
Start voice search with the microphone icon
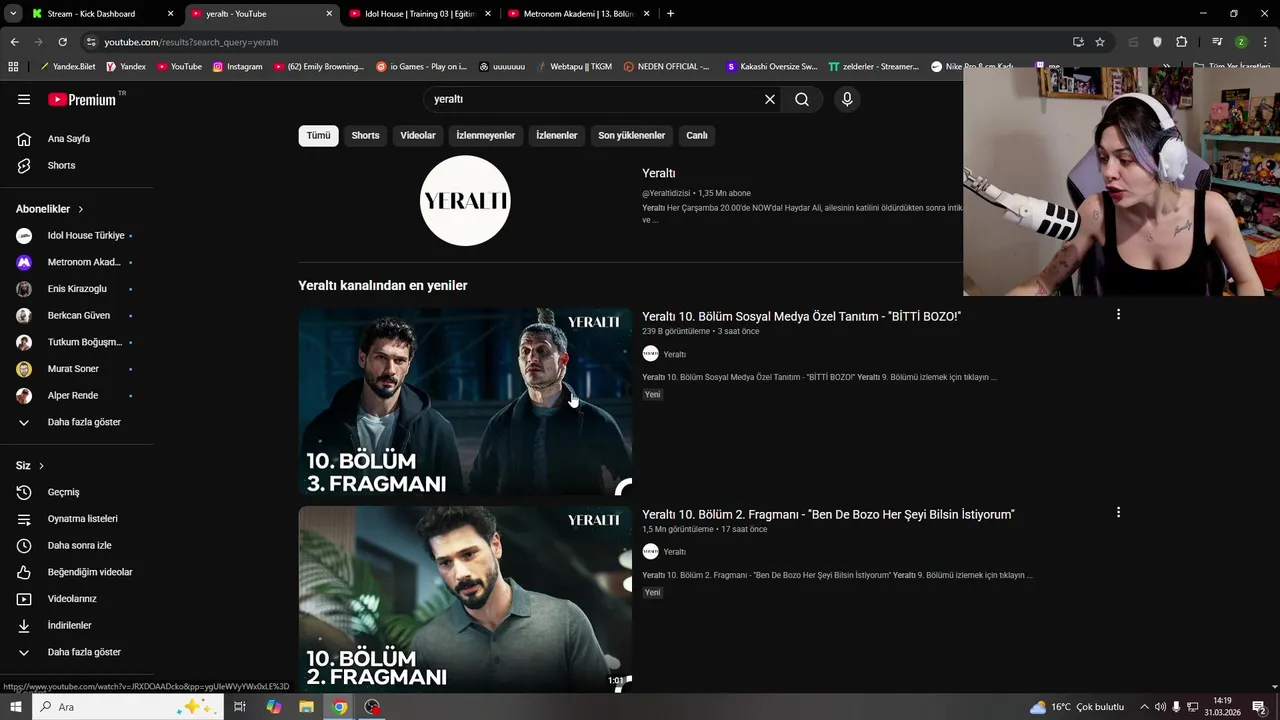pyautogui.click(x=847, y=99)
